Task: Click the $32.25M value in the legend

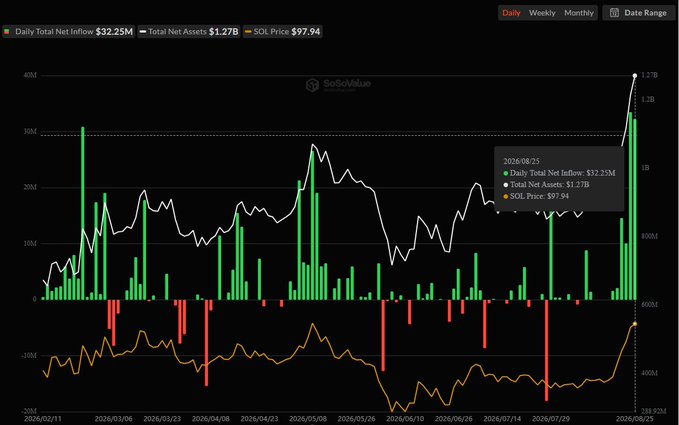Action: pyautogui.click(x=114, y=32)
